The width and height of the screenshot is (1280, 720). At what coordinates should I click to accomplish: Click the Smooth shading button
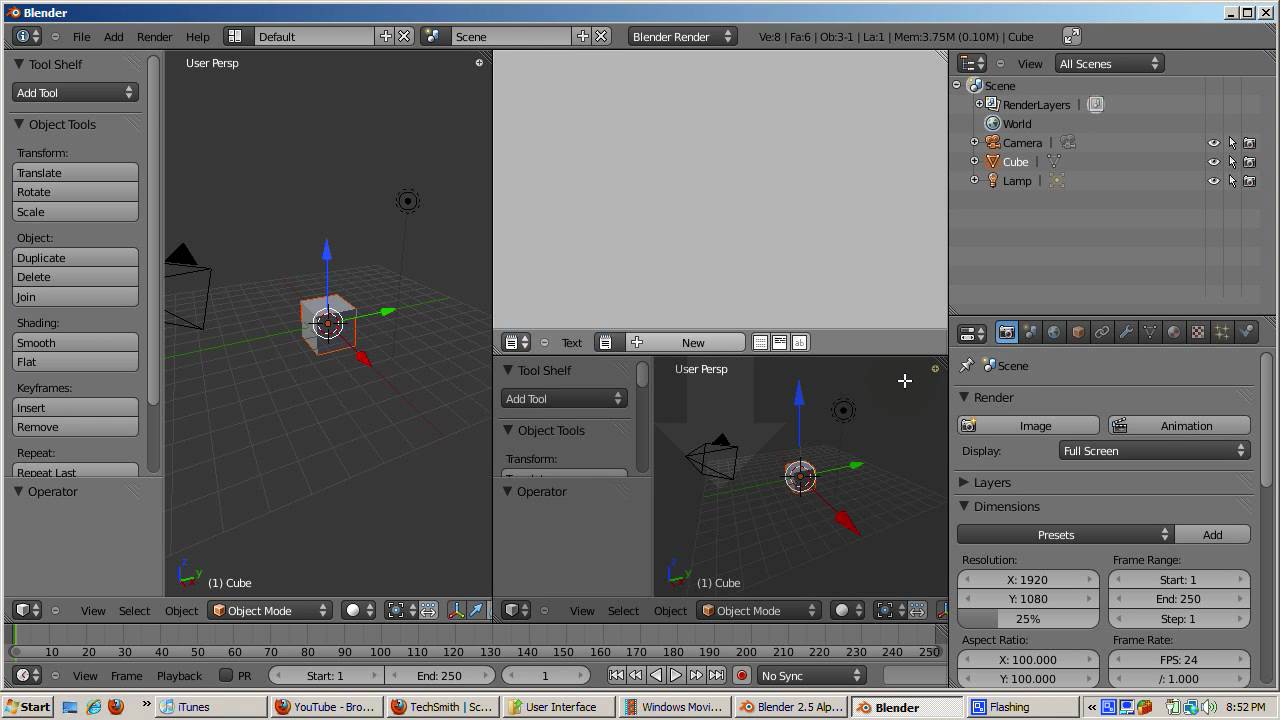tap(75, 343)
